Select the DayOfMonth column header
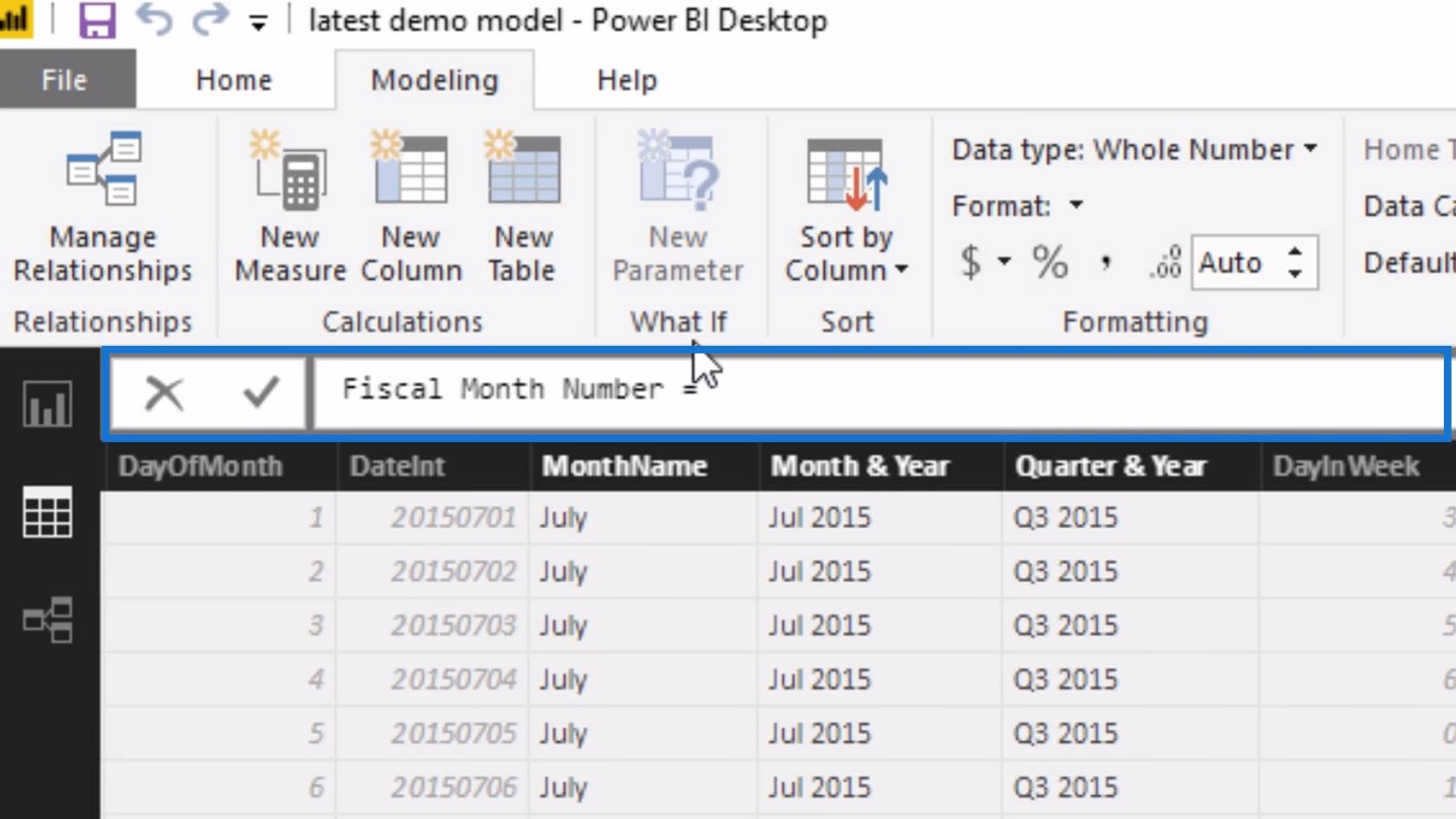Viewport: 1456px width, 819px height. pyautogui.click(x=219, y=466)
